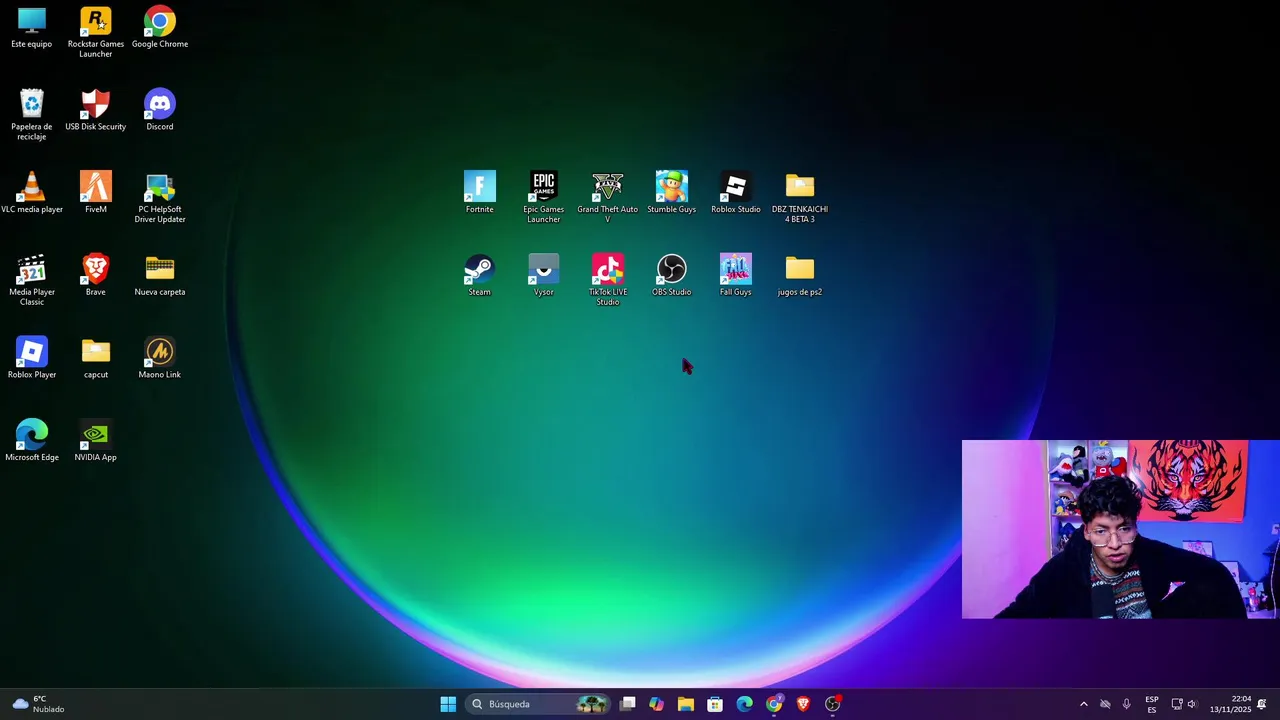The width and height of the screenshot is (1280, 720).
Task: Select the Google Chrome desktop shortcut
Action: pyautogui.click(x=160, y=29)
